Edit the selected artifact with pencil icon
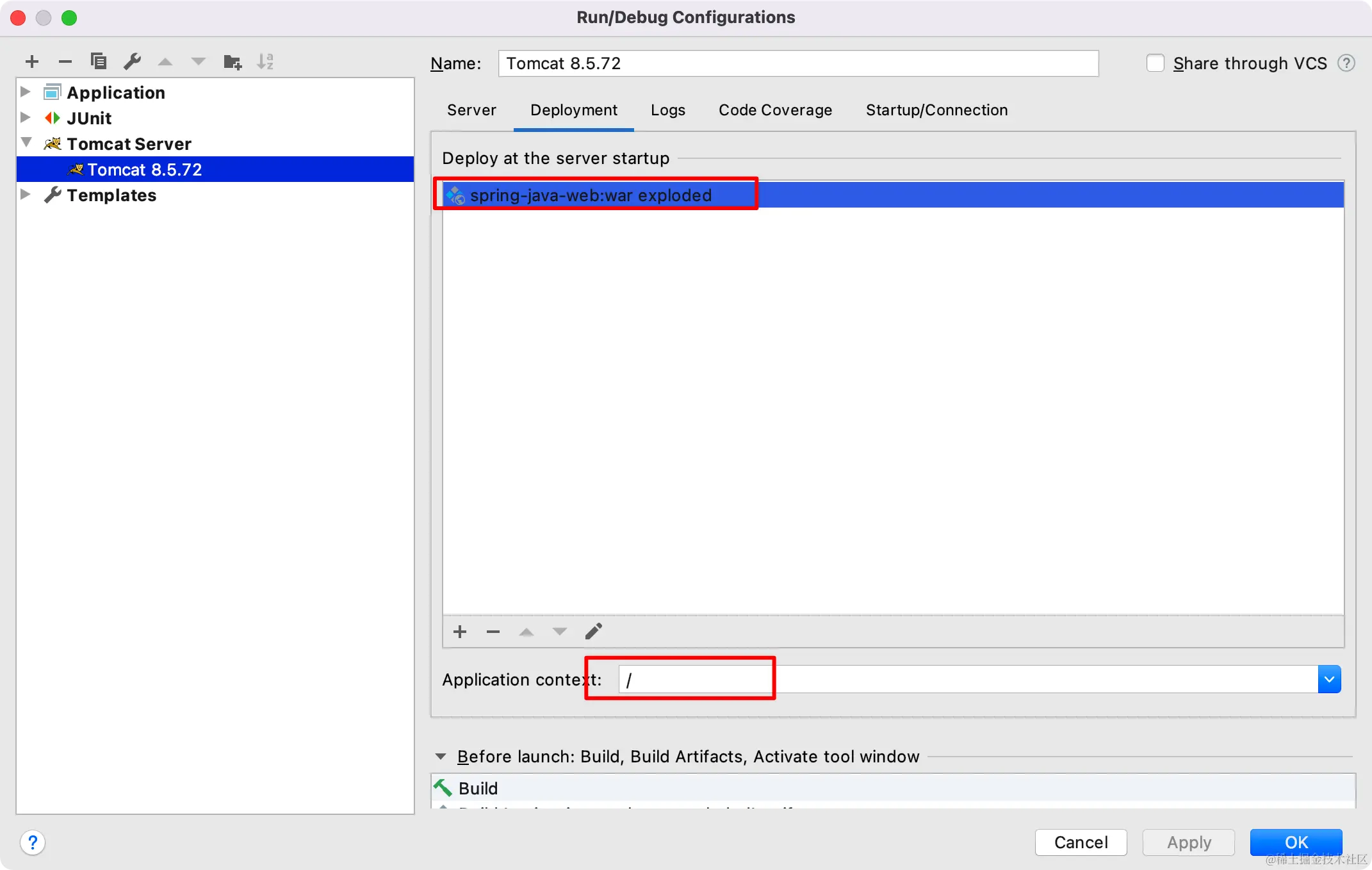1372x870 pixels. tap(593, 632)
